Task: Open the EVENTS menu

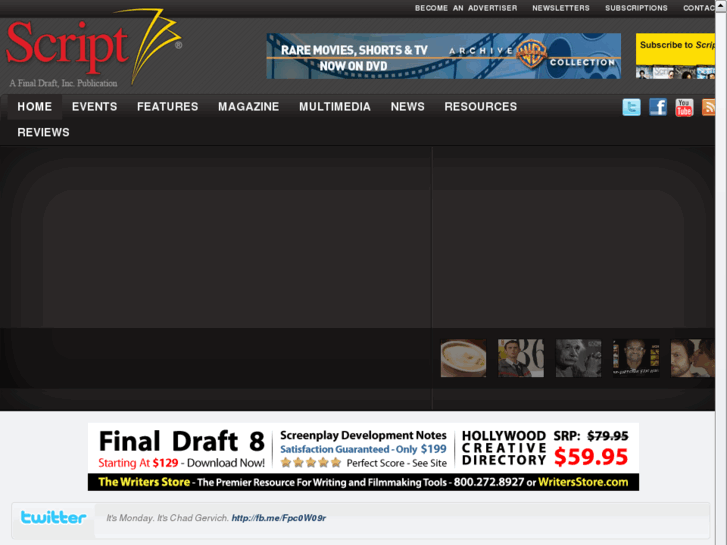Action: [95, 107]
